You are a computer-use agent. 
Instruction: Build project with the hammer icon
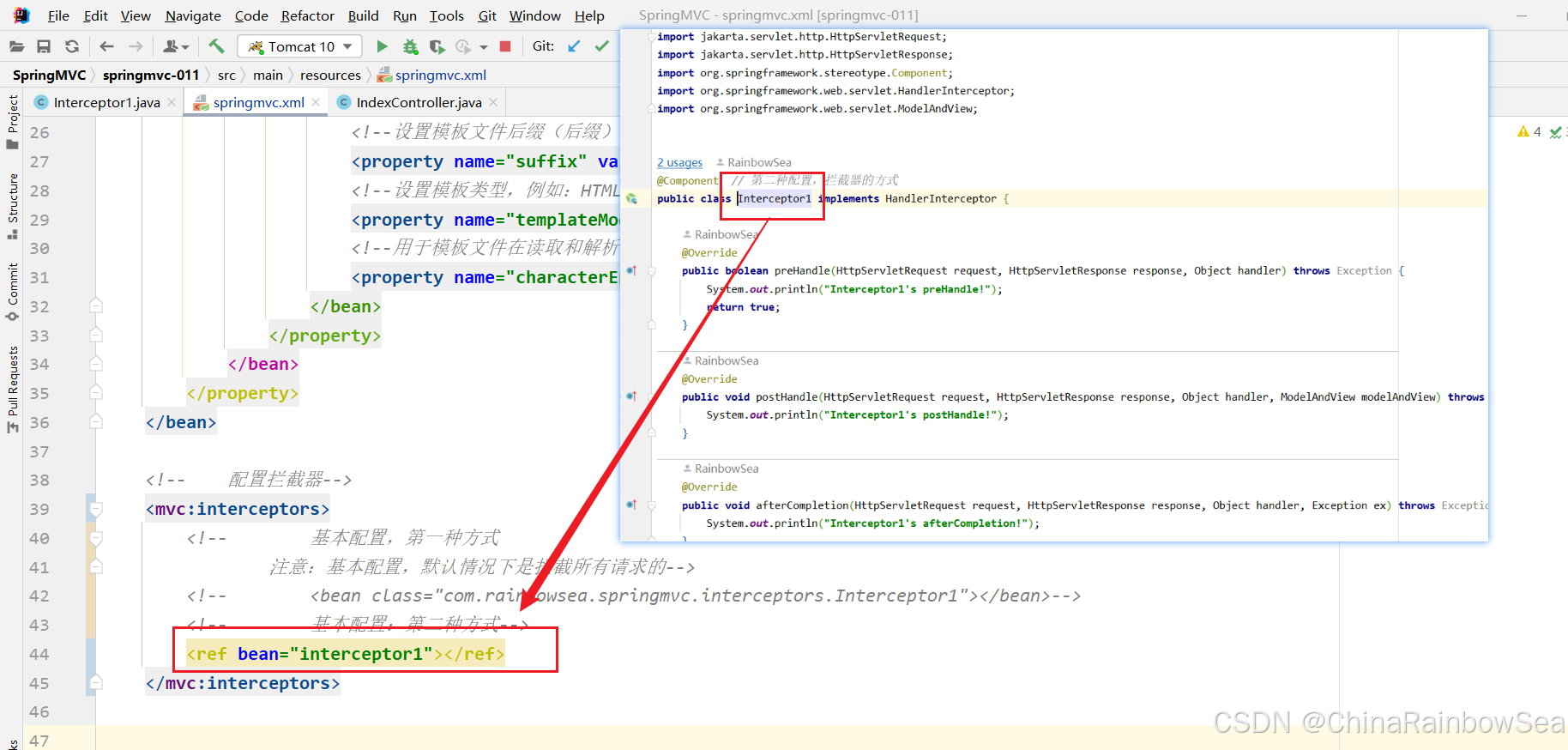tap(216, 46)
